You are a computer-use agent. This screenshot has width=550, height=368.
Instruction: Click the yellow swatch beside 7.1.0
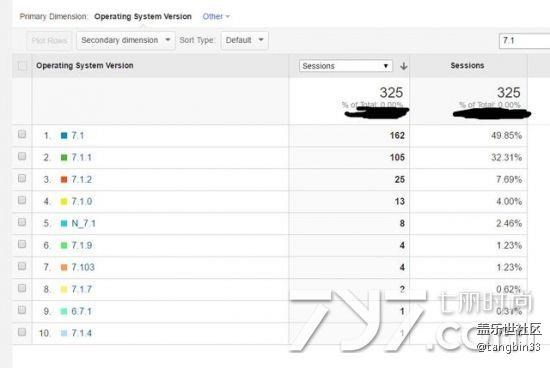click(x=64, y=201)
